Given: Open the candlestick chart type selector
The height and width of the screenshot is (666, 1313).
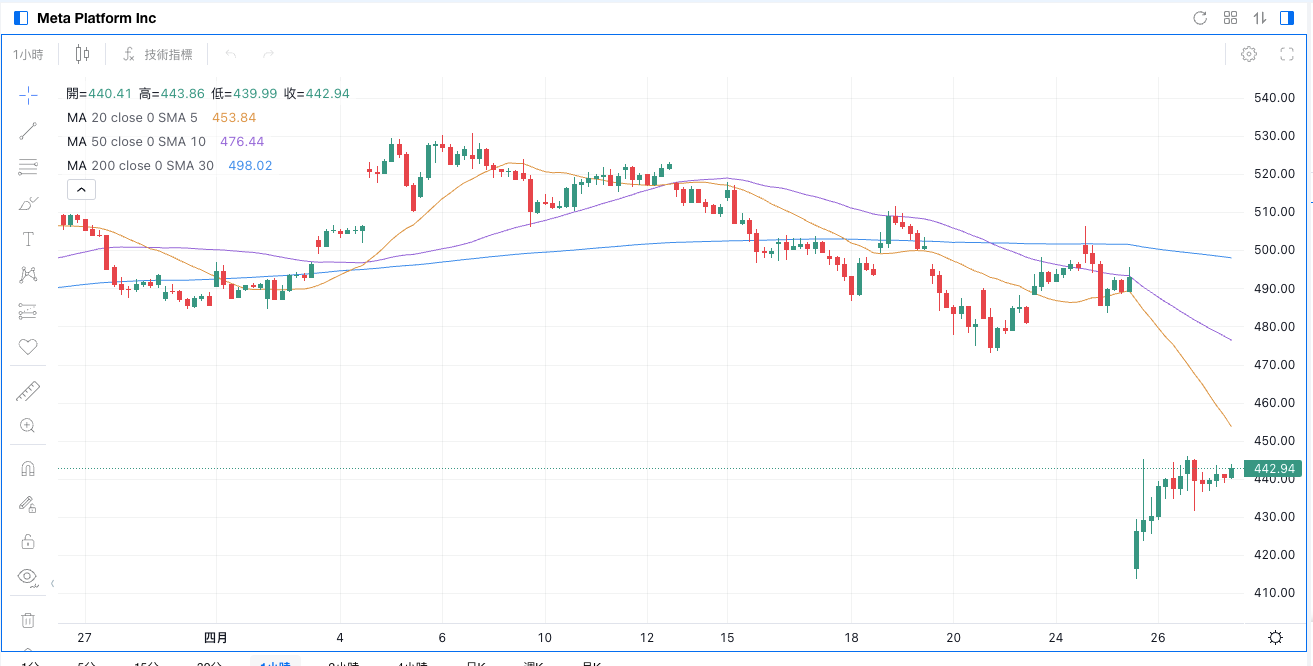Looking at the screenshot, I should tap(82, 54).
